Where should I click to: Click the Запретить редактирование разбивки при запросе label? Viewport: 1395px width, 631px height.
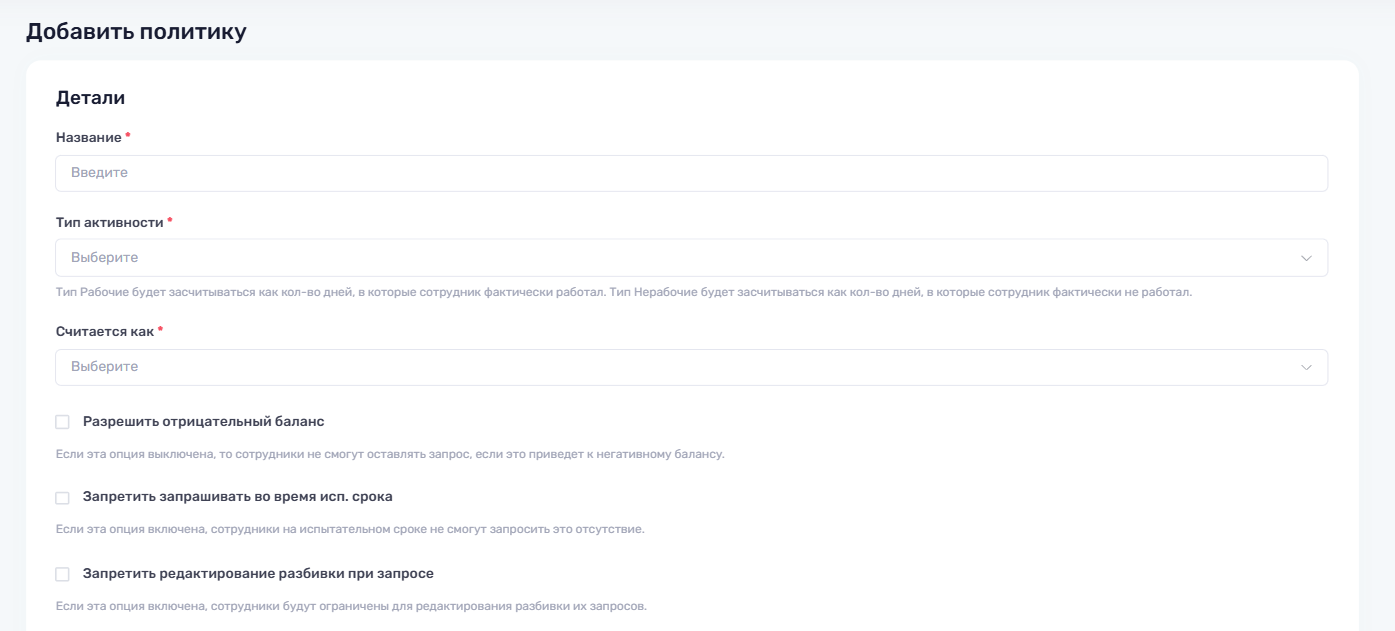click(x=258, y=574)
